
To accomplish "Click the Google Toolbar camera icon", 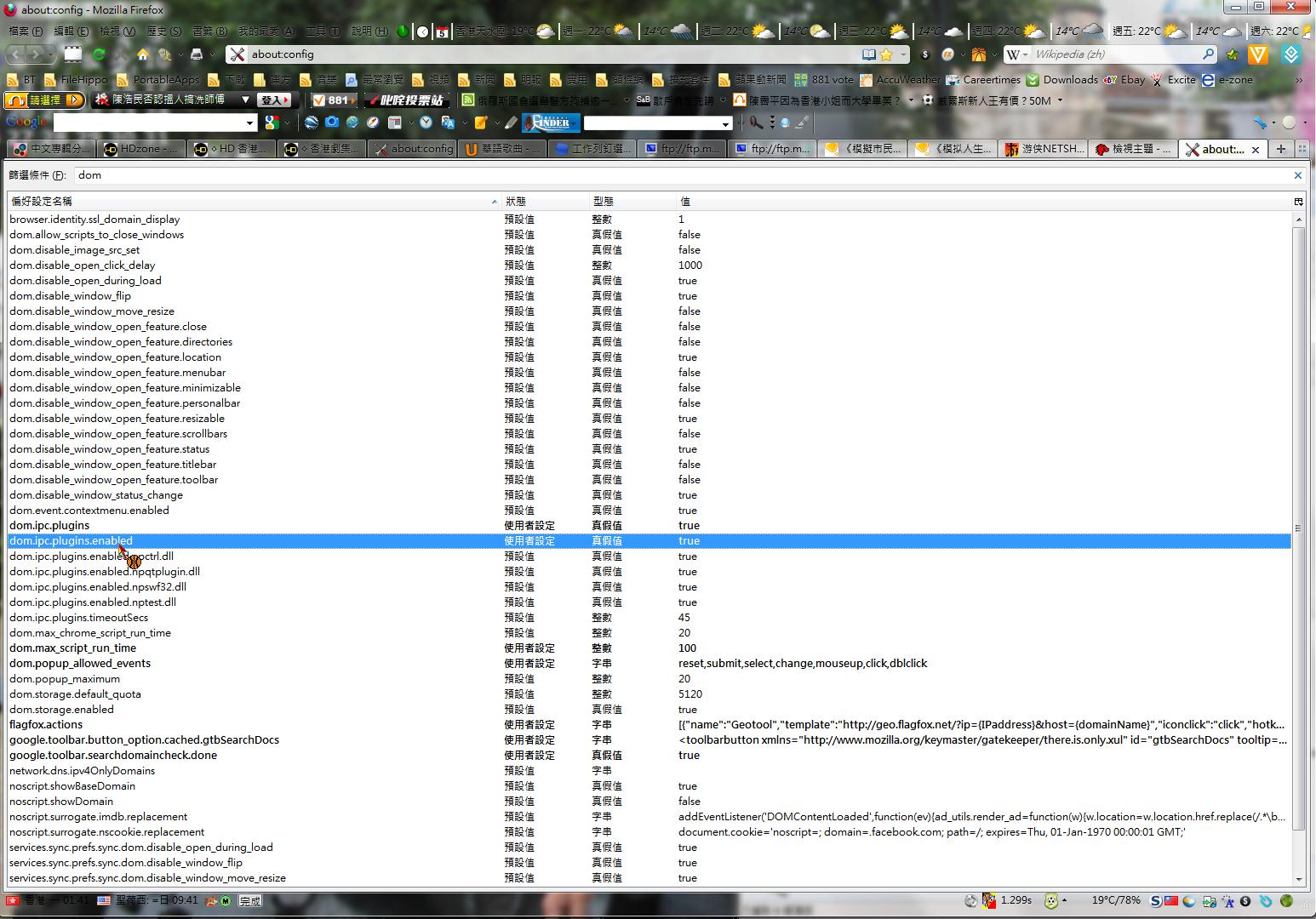I will coord(331,123).
